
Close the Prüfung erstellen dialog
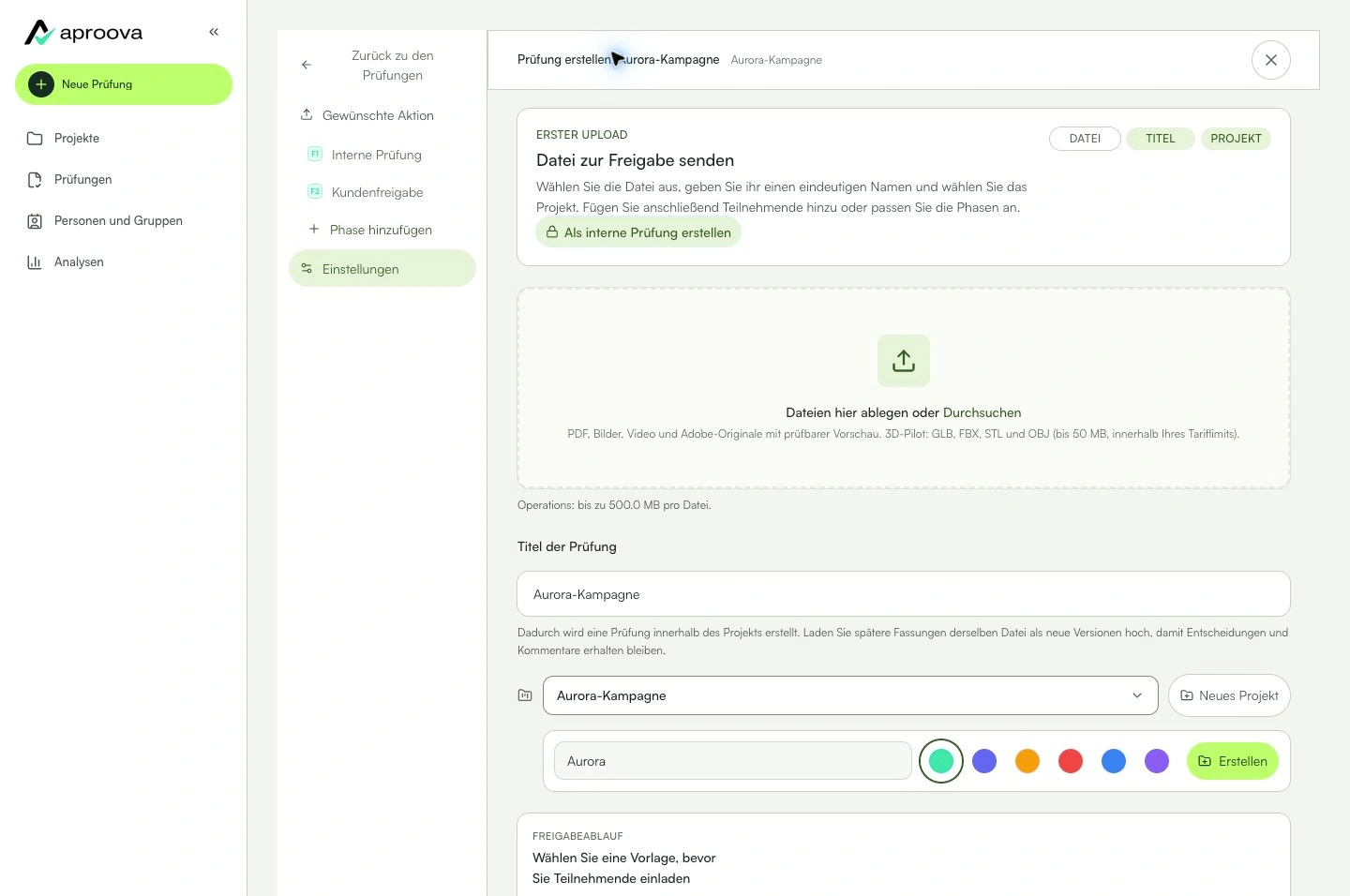[x=1271, y=60]
